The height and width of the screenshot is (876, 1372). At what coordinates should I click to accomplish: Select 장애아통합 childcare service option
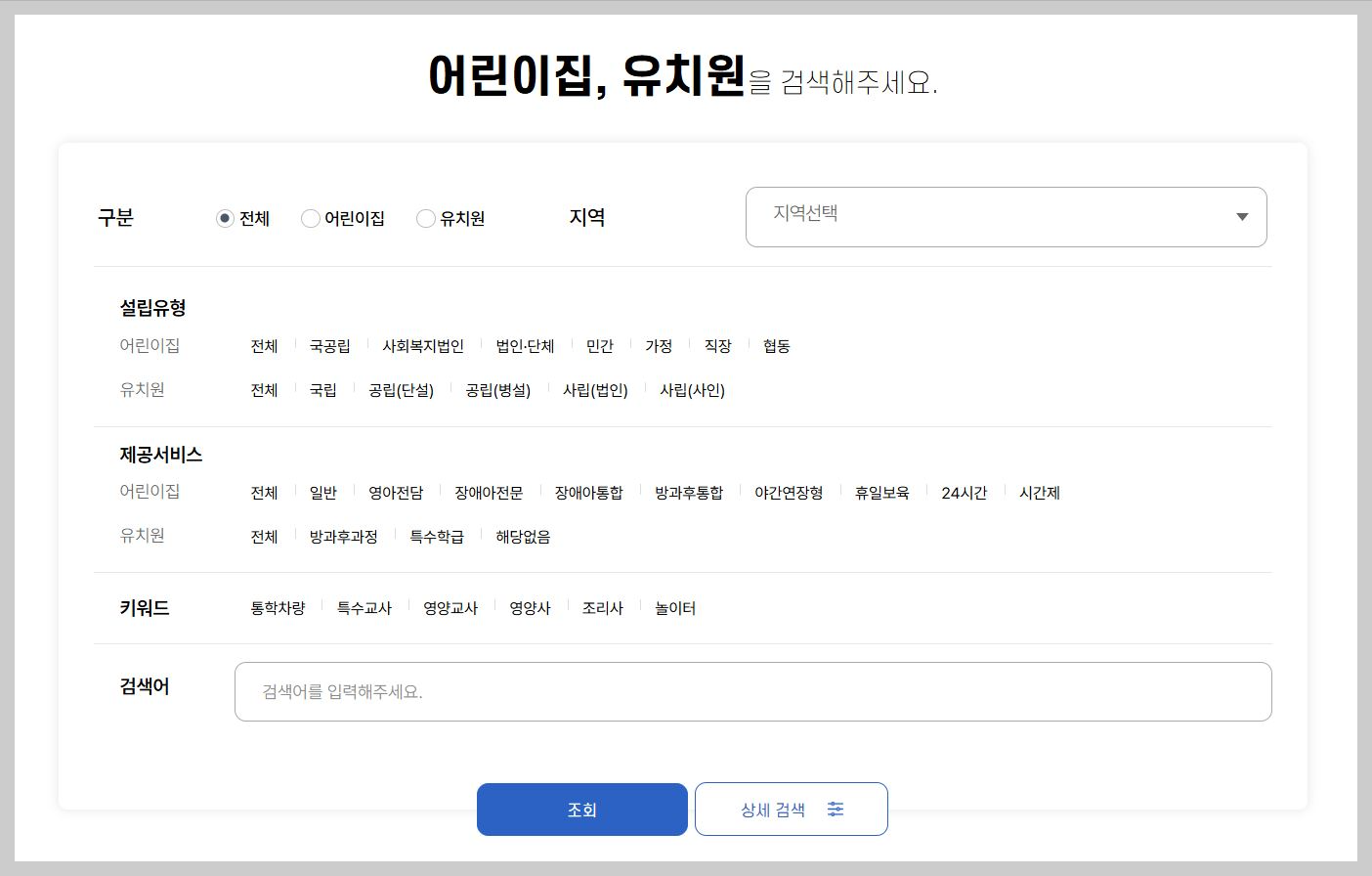[590, 492]
